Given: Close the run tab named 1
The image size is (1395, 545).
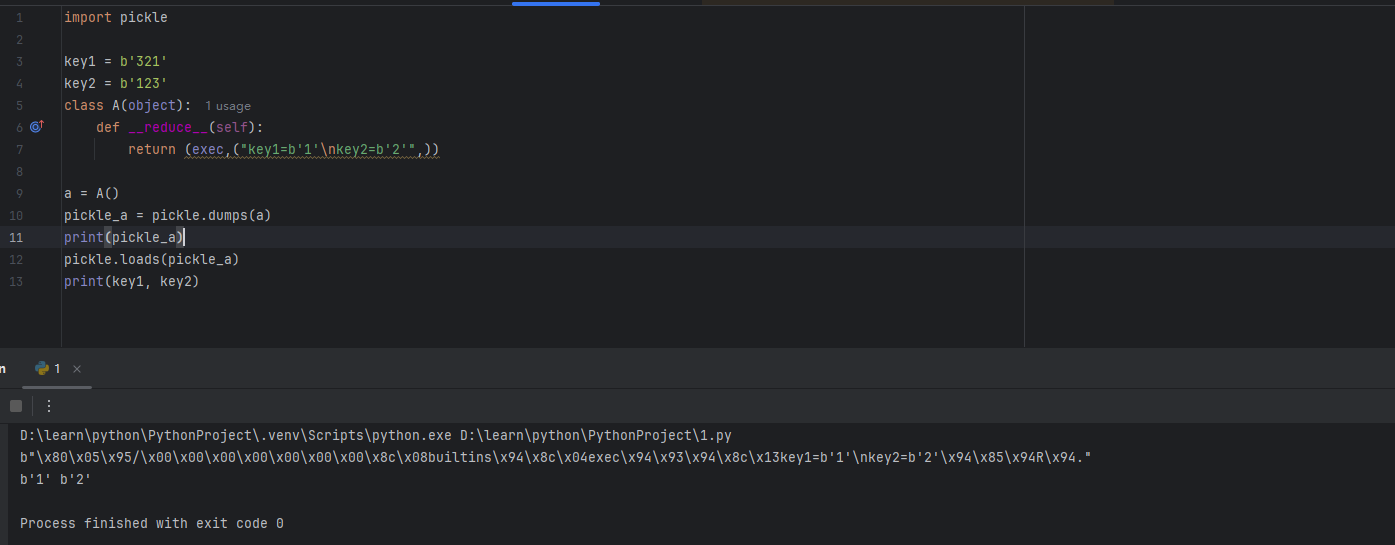Looking at the screenshot, I should [77, 369].
